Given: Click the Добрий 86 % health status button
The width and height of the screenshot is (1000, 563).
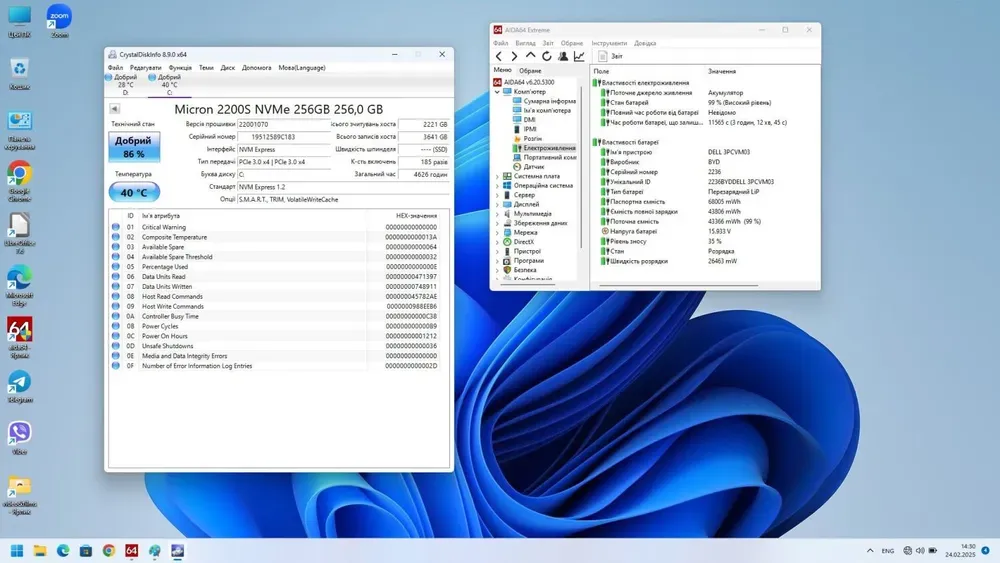Looking at the screenshot, I should (133, 147).
